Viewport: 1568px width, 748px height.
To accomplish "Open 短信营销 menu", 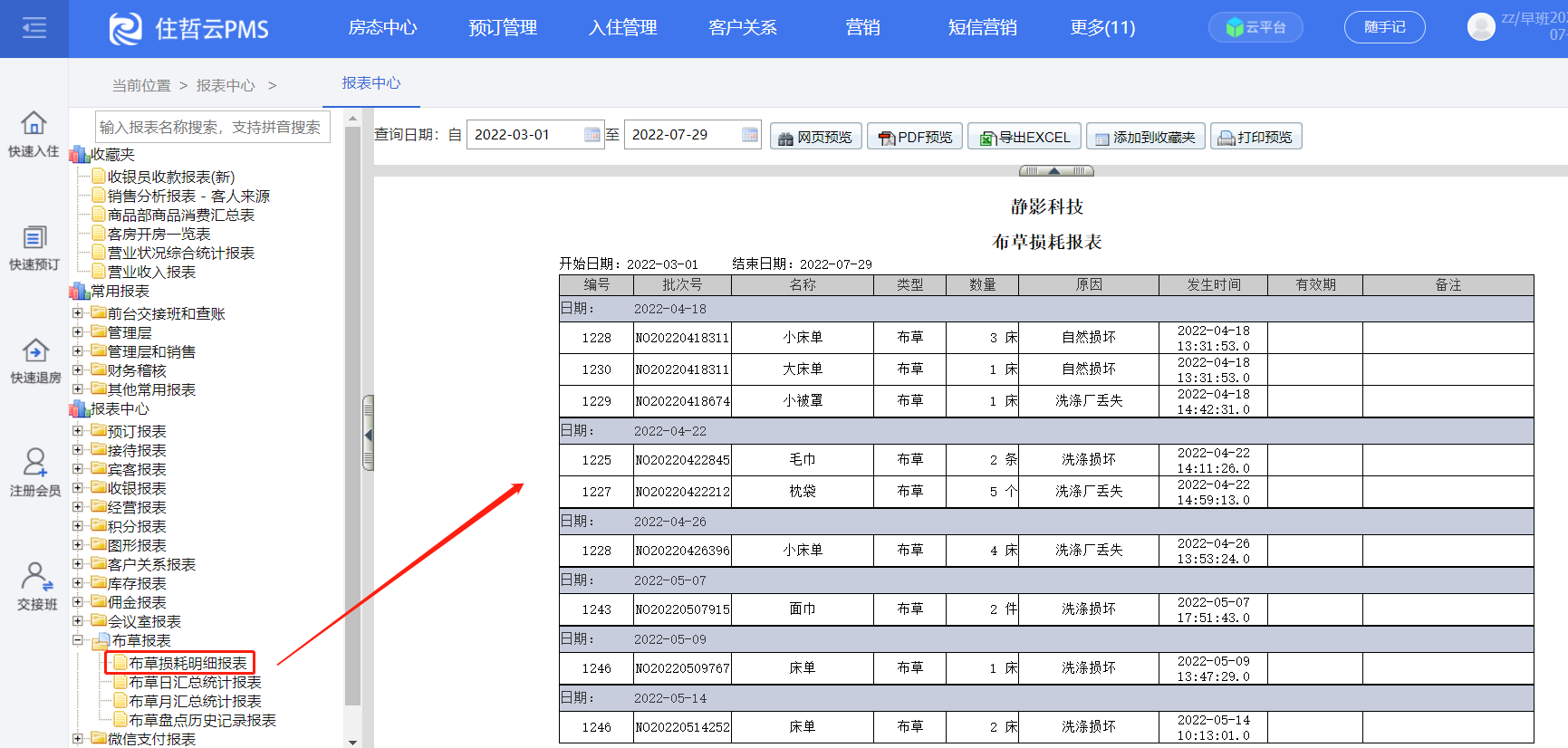I will [x=983, y=28].
